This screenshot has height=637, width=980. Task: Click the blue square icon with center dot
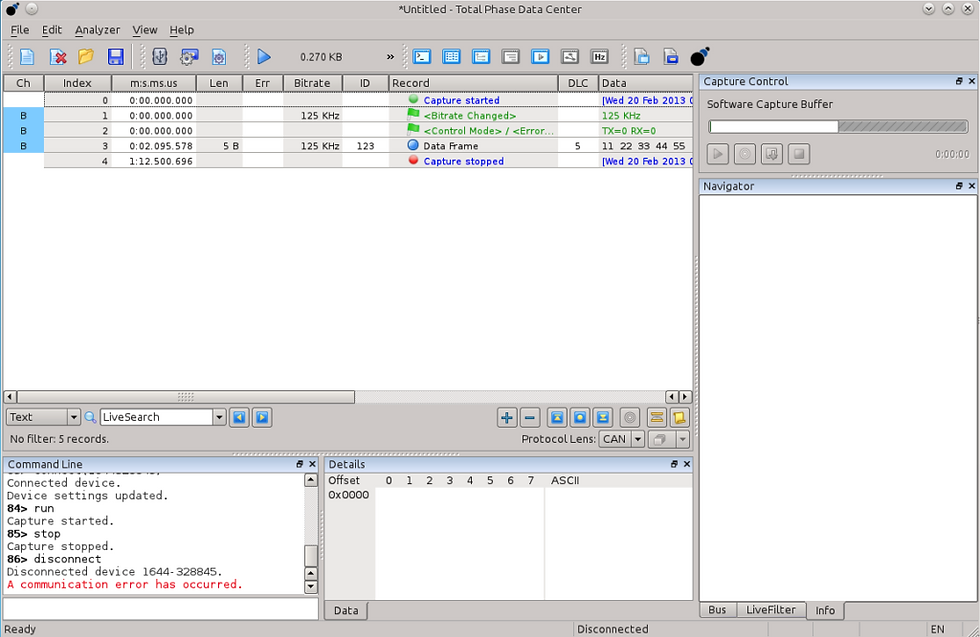[x=580, y=417]
